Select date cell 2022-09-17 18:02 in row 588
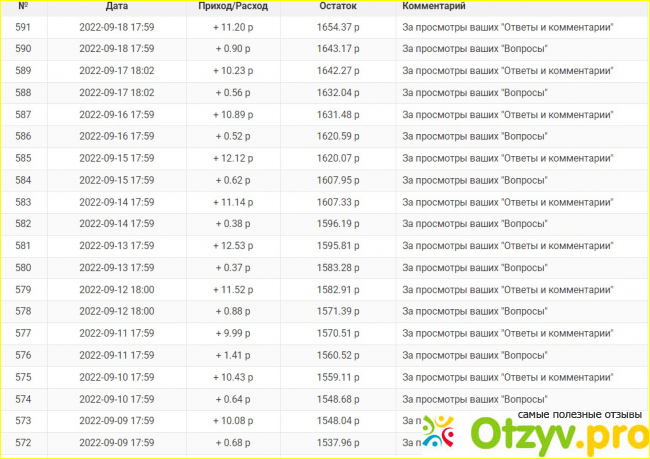The width and height of the screenshot is (650, 459). (116, 93)
